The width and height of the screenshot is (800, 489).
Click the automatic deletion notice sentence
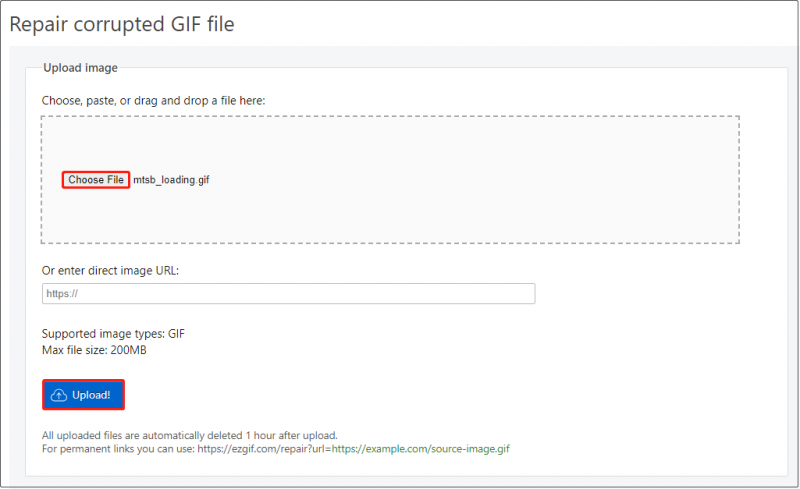coord(190,435)
